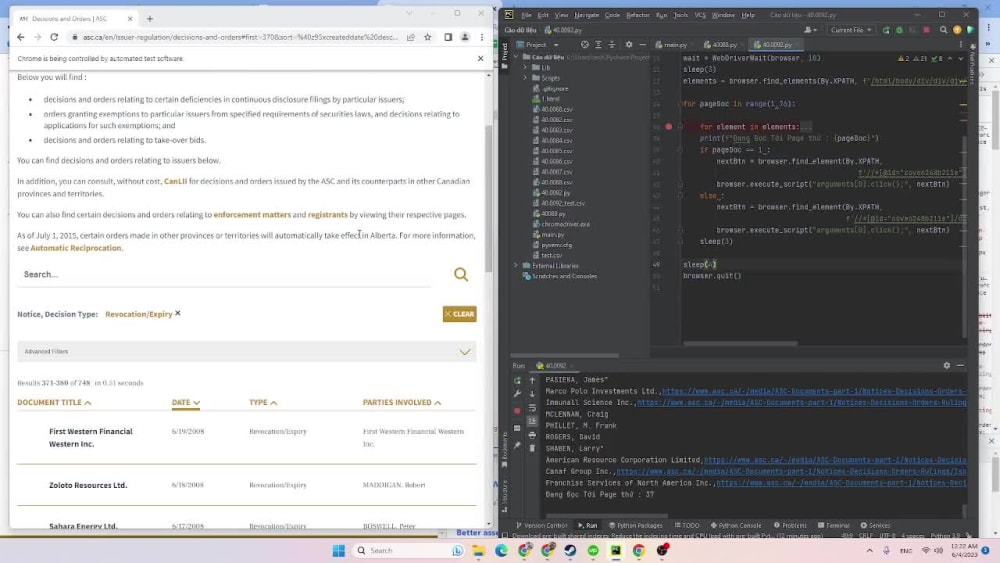This screenshot has height=563, width=1000.
Task: Open the Problems tool tab
Action: (790, 525)
